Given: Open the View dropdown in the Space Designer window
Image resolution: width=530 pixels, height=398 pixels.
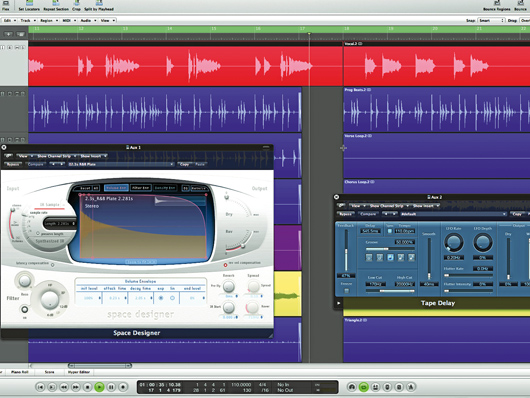Looking at the screenshot, I should coord(25,156).
